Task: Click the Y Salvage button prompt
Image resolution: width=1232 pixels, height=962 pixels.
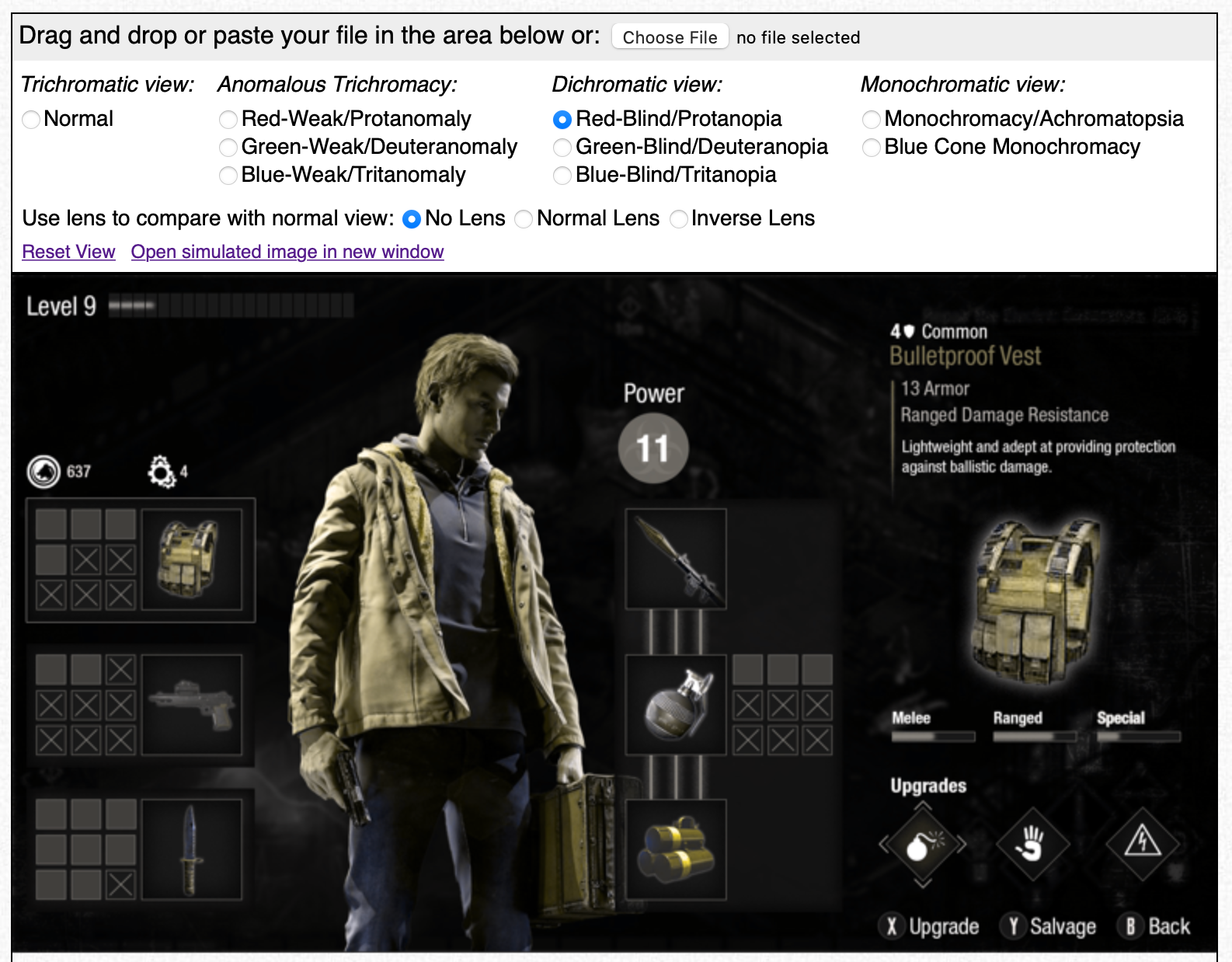Action: coord(1049,925)
